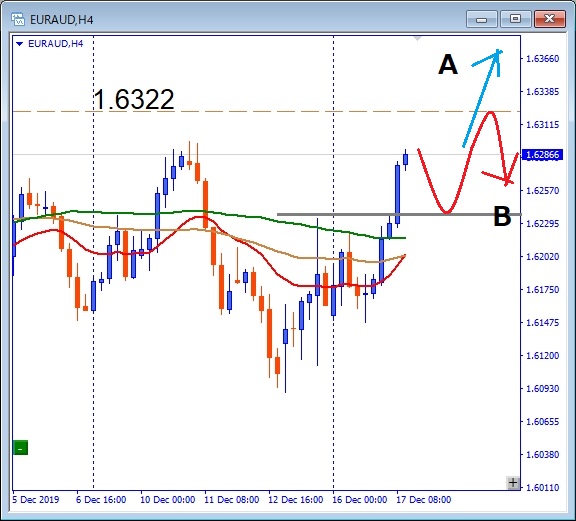This screenshot has width=576, height=521.
Task: Click the 1.60380 price scale value
Action: [x=543, y=454]
